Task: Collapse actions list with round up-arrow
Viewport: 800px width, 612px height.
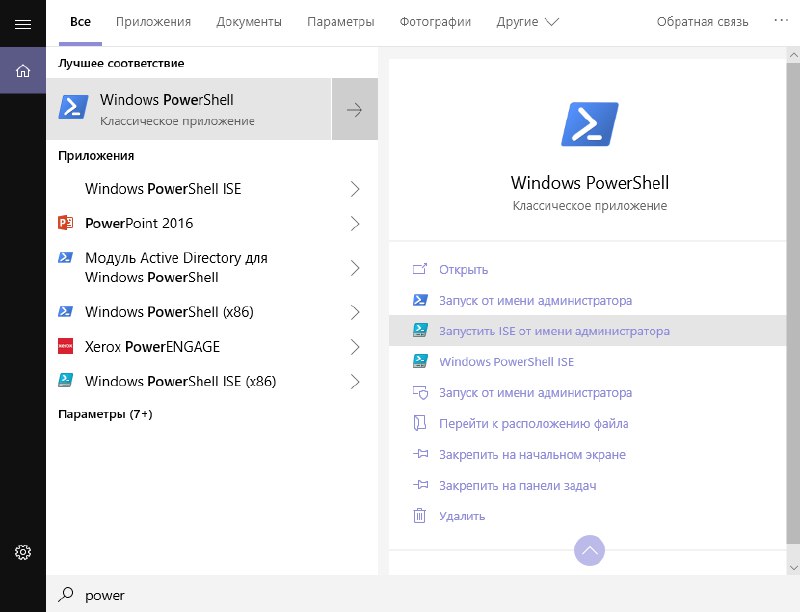Action: 589,550
